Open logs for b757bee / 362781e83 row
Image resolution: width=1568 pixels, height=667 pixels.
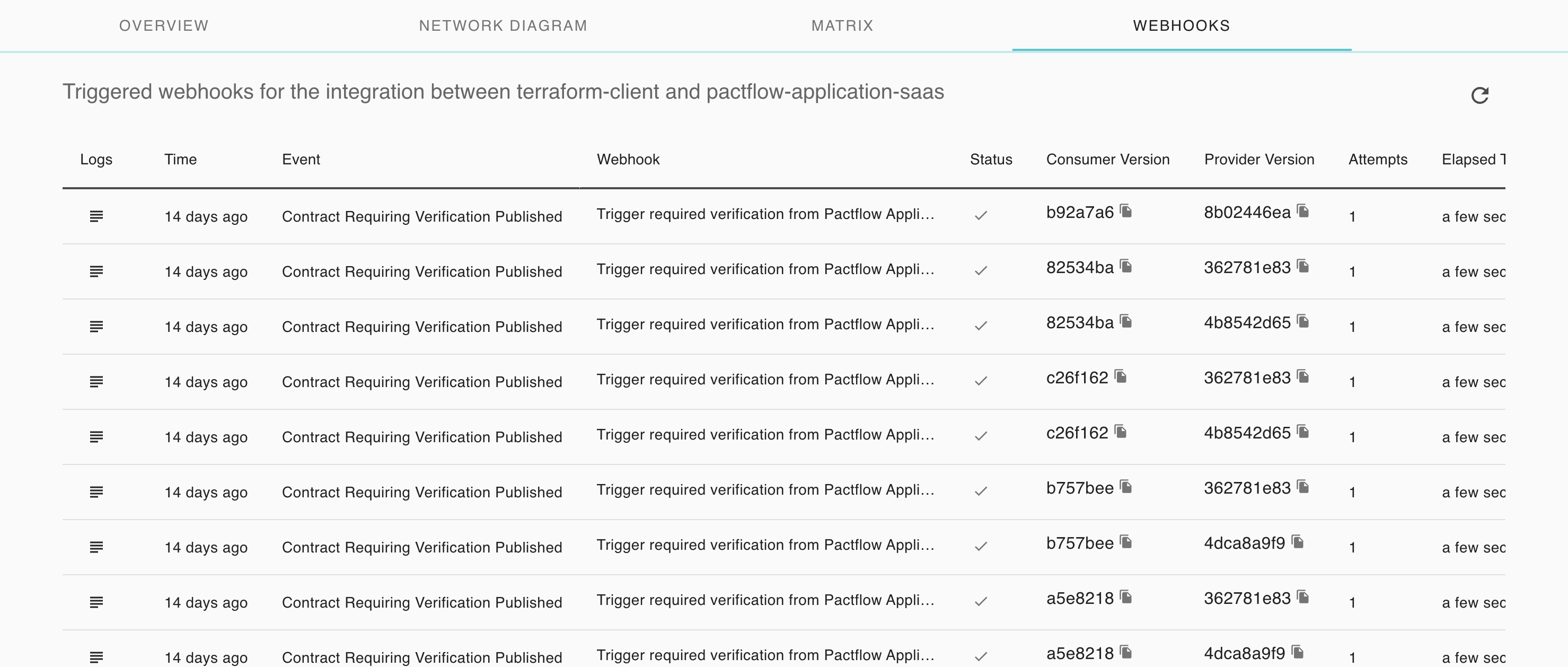point(96,492)
